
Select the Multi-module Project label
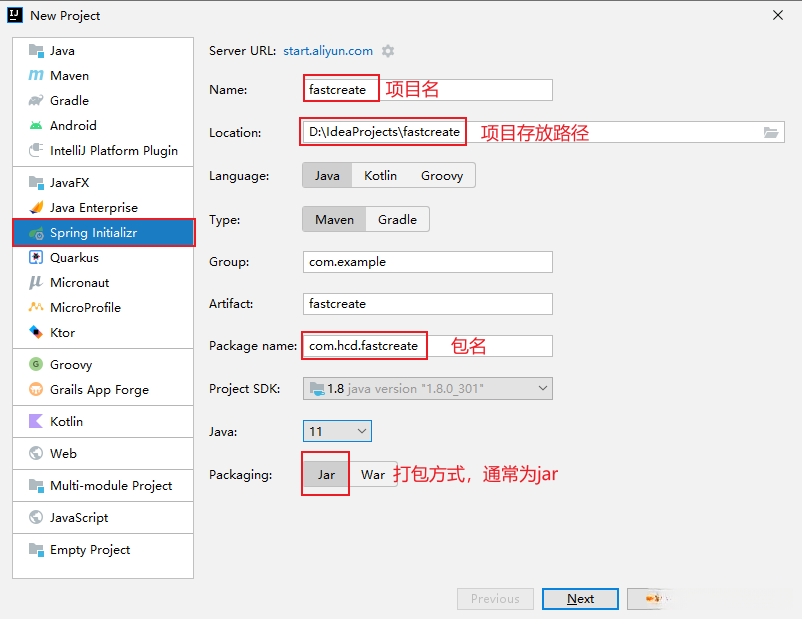click(x=111, y=485)
